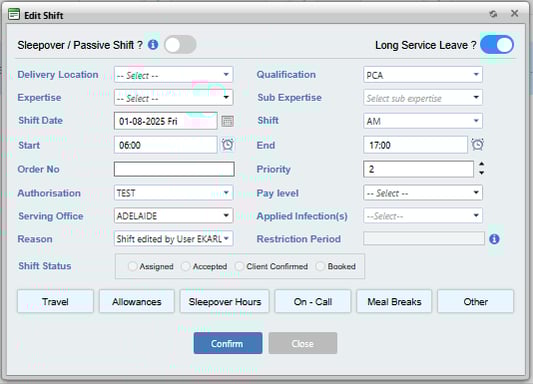The width and height of the screenshot is (533, 384).
Task: Increase Priority with the up stepper arrow
Action: (481, 164)
